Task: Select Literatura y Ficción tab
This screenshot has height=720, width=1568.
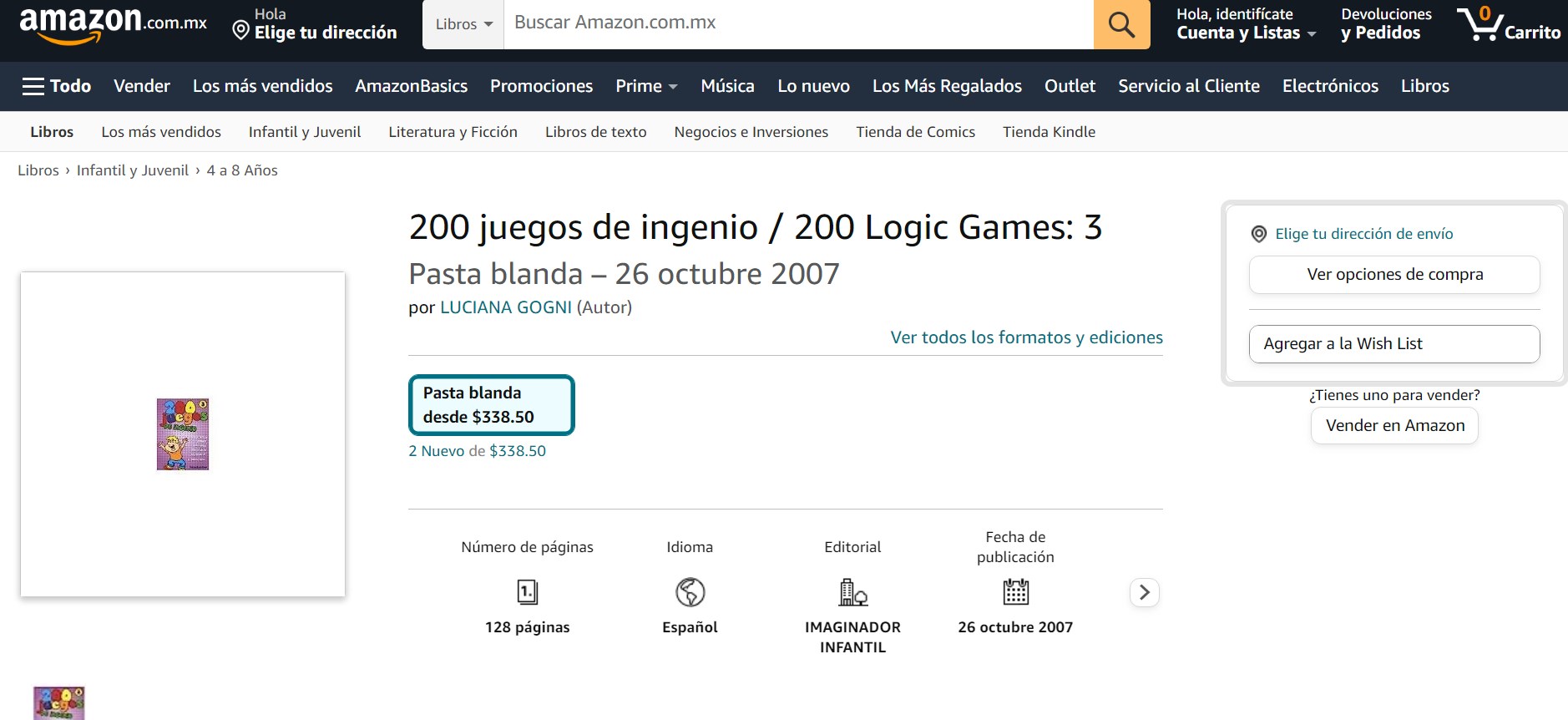Action: pos(453,132)
